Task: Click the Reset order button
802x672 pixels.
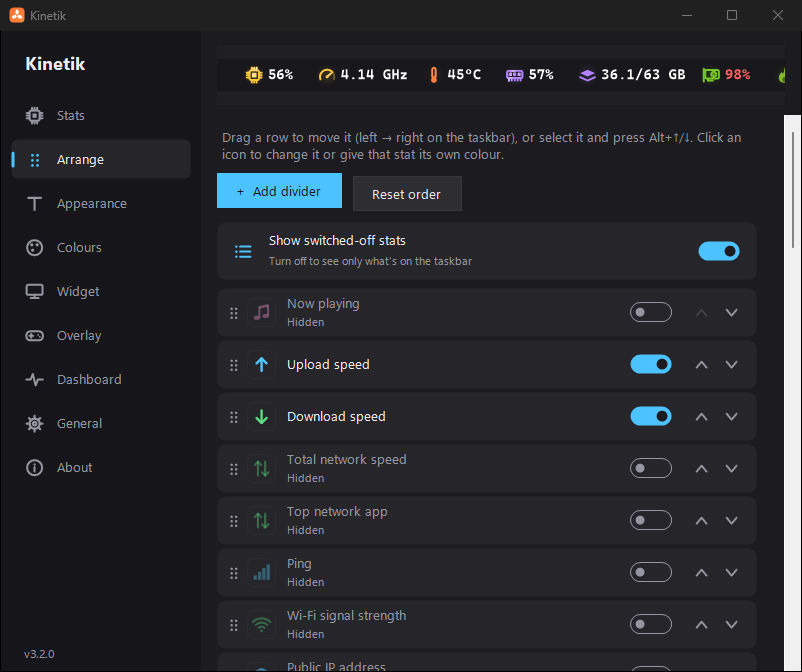Action: click(x=407, y=194)
